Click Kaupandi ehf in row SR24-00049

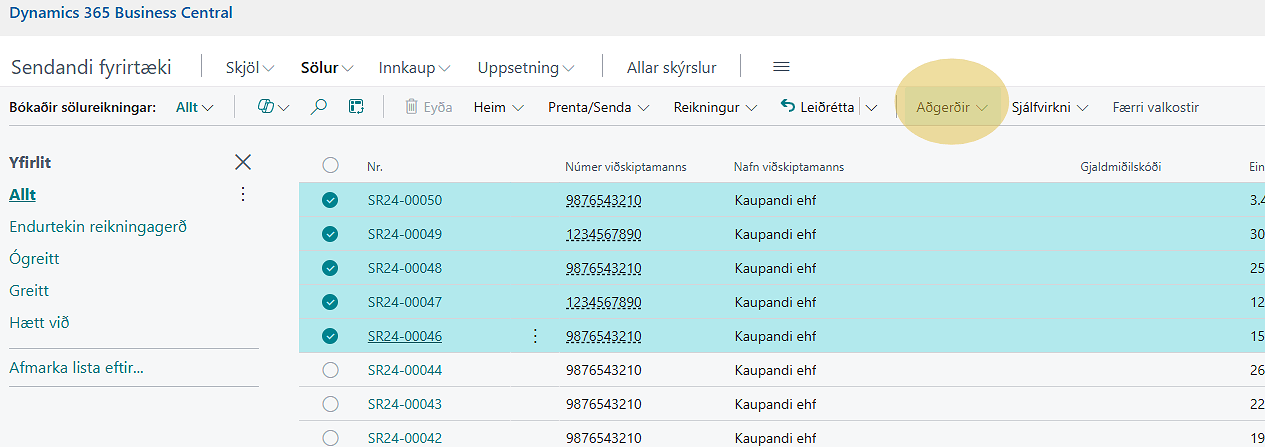click(775, 234)
